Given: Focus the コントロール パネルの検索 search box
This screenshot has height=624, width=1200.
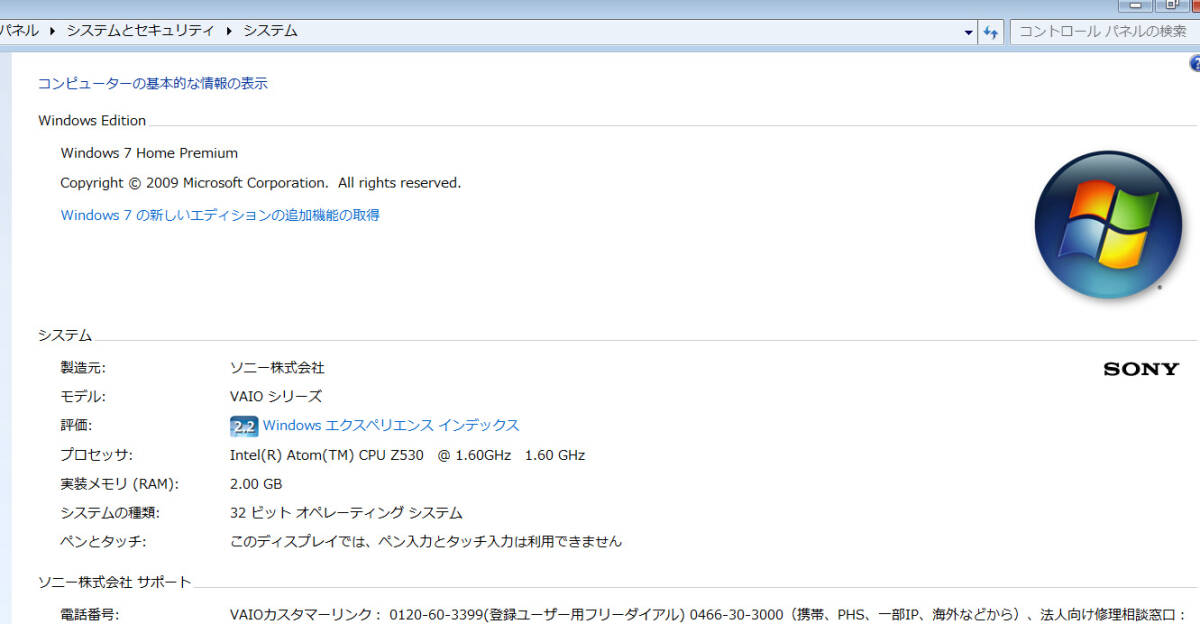Looking at the screenshot, I should point(1105,32).
